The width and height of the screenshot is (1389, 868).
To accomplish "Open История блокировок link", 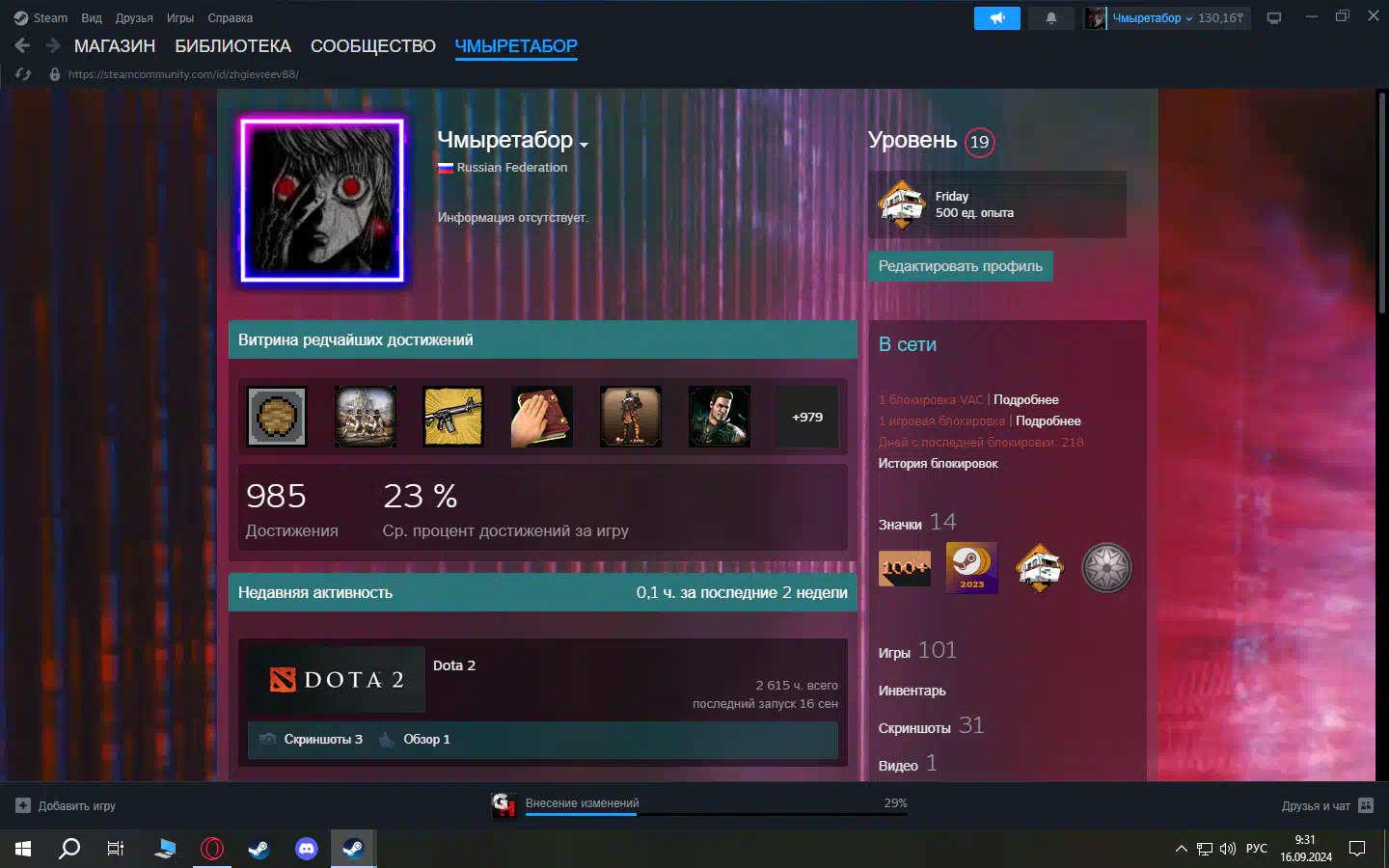I will [938, 463].
